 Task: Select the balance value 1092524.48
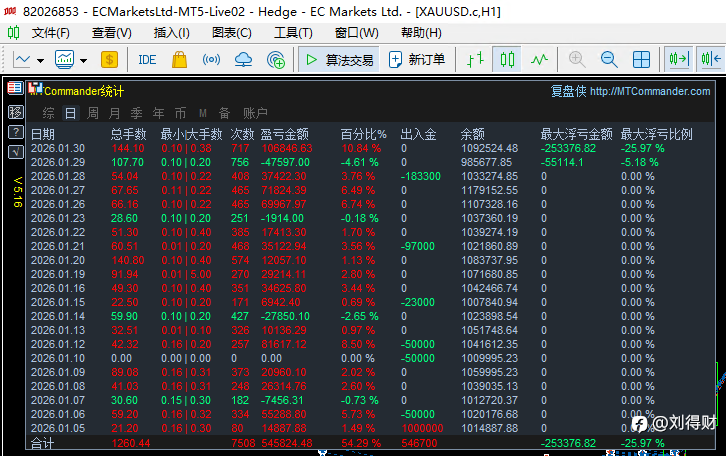[x=489, y=149]
